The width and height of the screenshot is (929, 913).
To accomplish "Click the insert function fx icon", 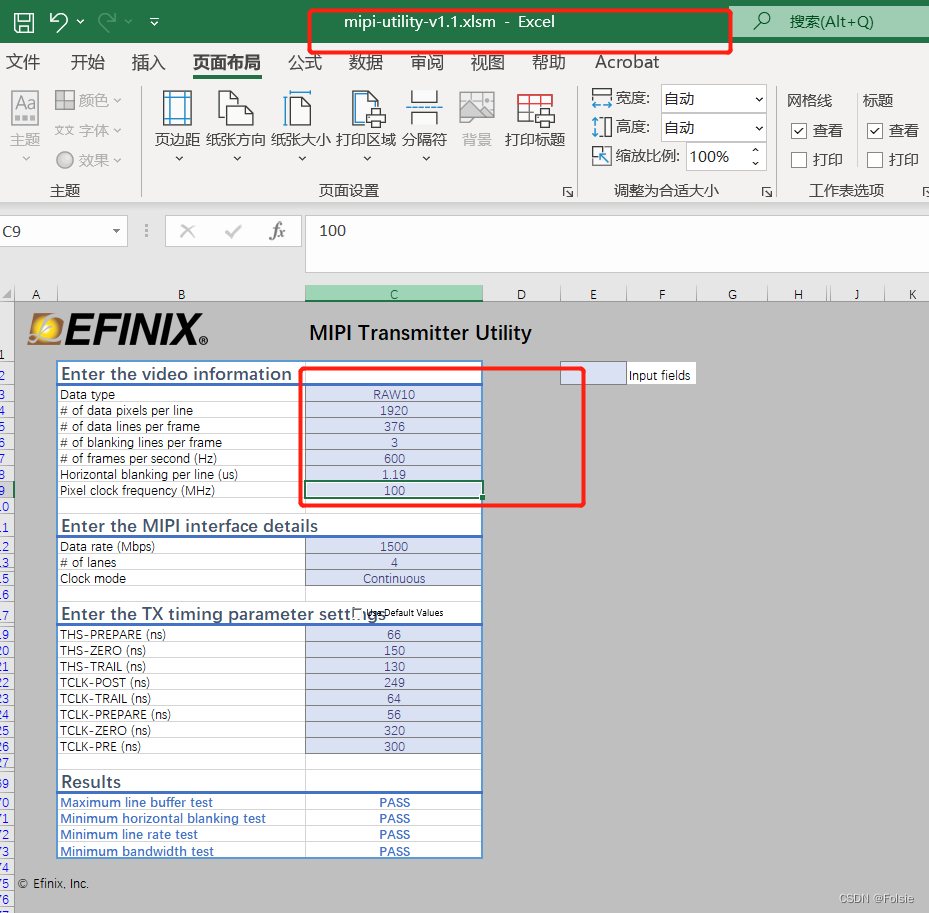I will point(277,231).
